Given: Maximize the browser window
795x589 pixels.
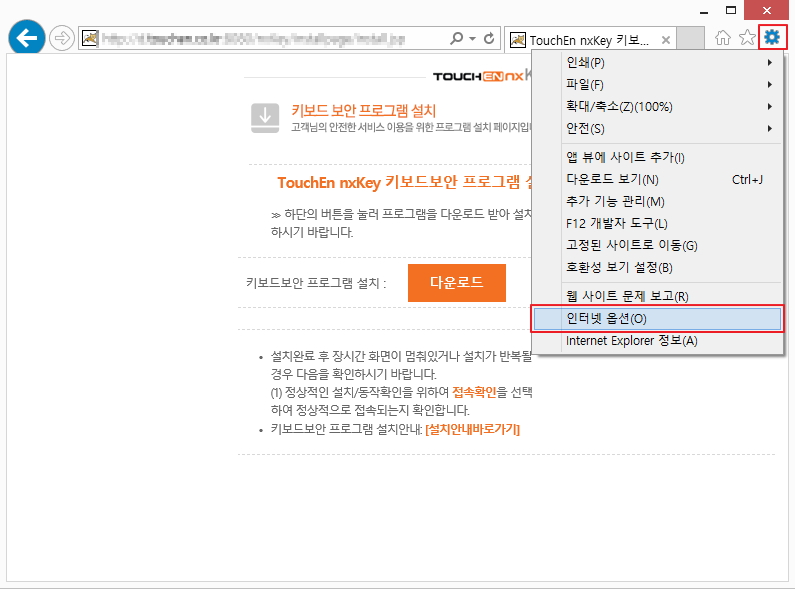Looking at the screenshot, I should 731,11.
